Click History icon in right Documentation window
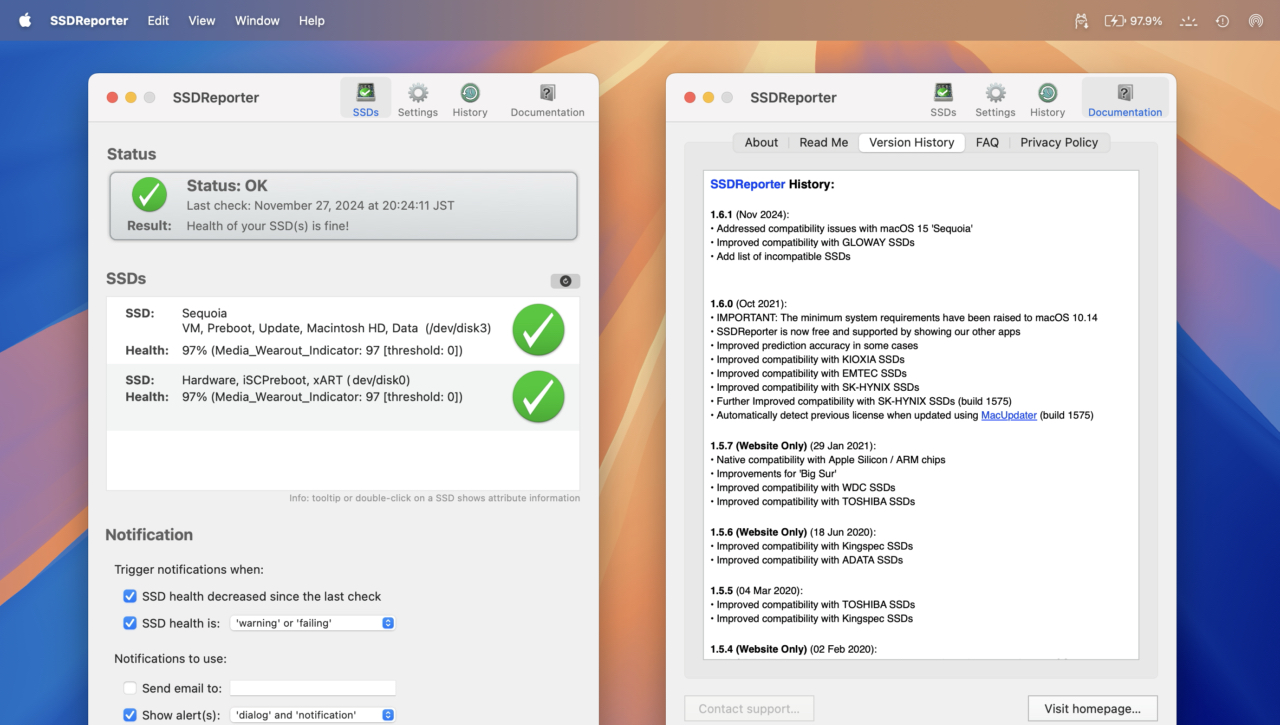 coord(1047,98)
